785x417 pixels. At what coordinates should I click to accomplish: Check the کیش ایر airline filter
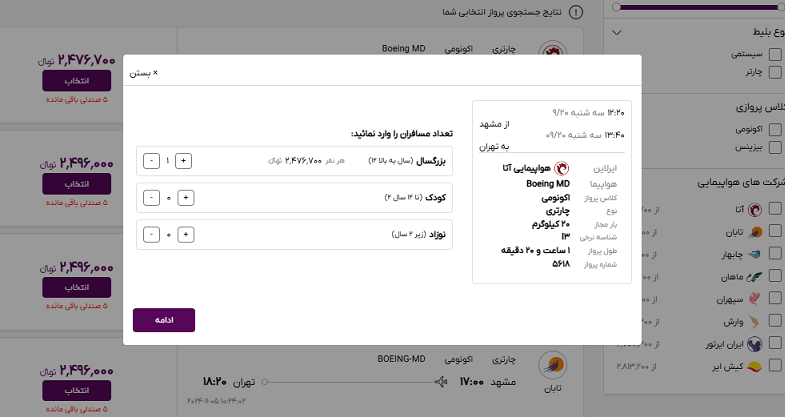[775, 365]
